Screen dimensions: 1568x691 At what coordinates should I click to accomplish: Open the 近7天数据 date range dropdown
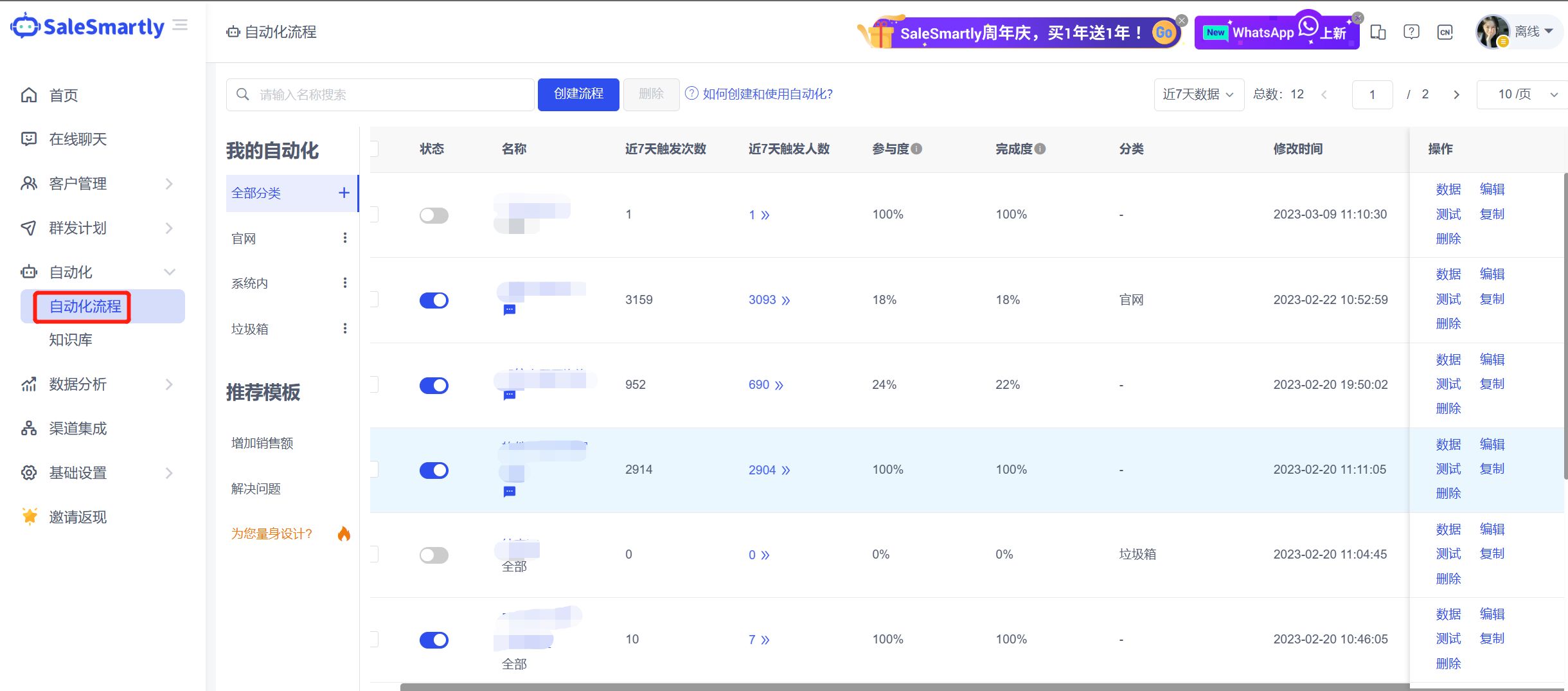click(1198, 94)
